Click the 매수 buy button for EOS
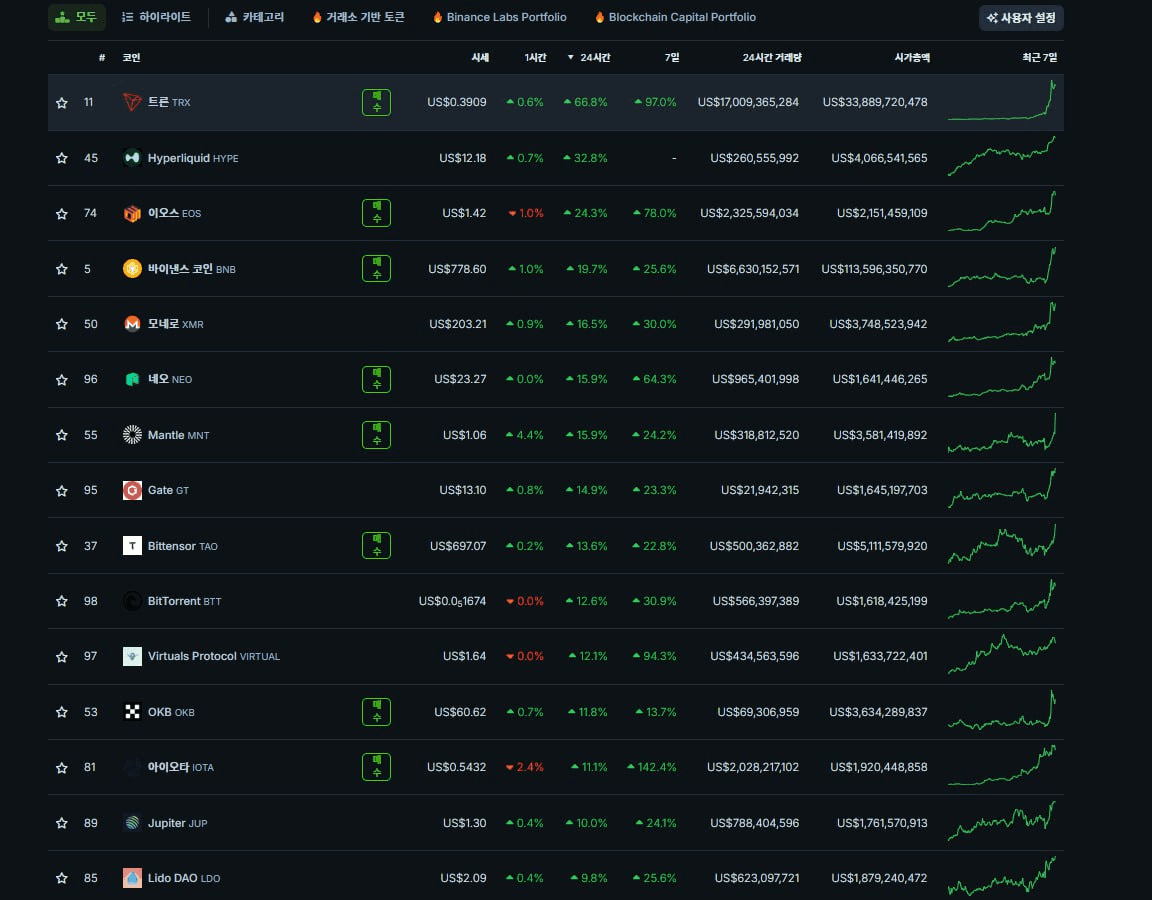Screen dimensions: 1152x900 tap(376, 213)
